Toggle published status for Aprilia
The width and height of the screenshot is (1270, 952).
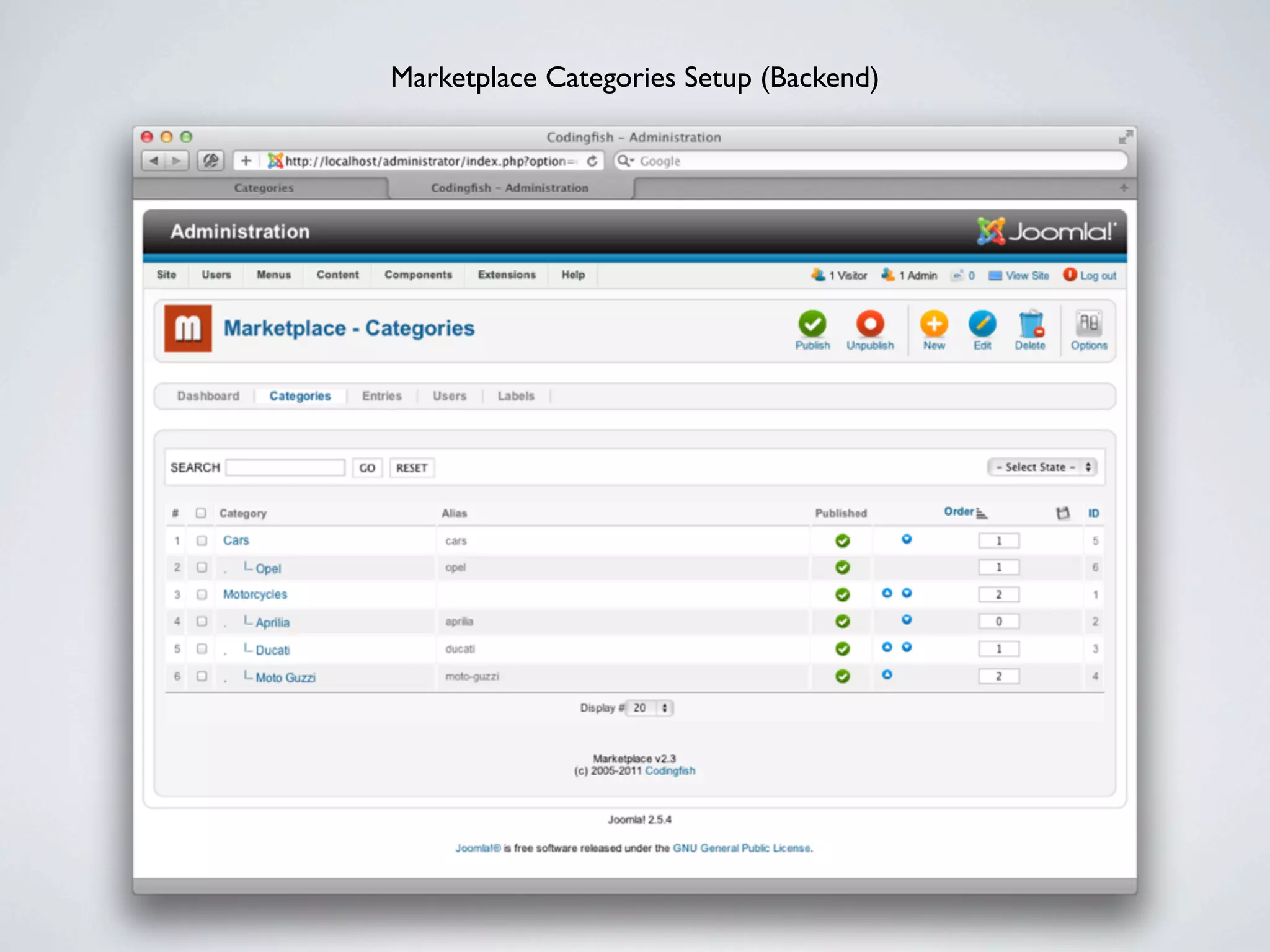pos(842,621)
